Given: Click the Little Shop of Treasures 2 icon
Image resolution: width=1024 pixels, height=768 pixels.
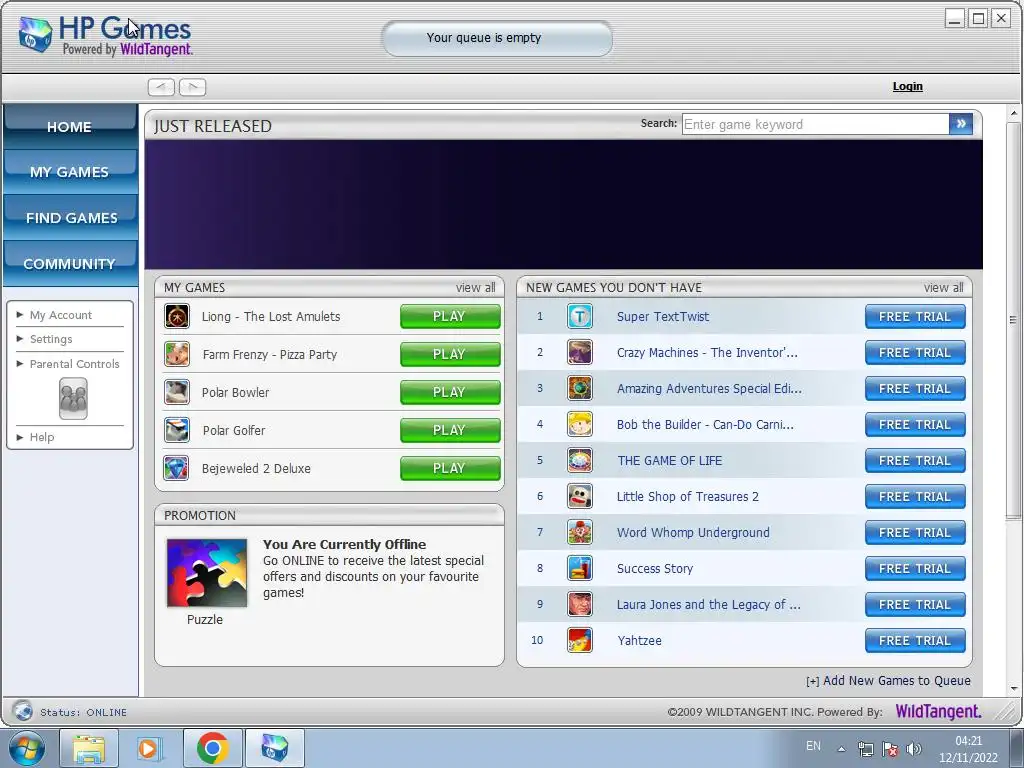Looking at the screenshot, I should click(580, 496).
